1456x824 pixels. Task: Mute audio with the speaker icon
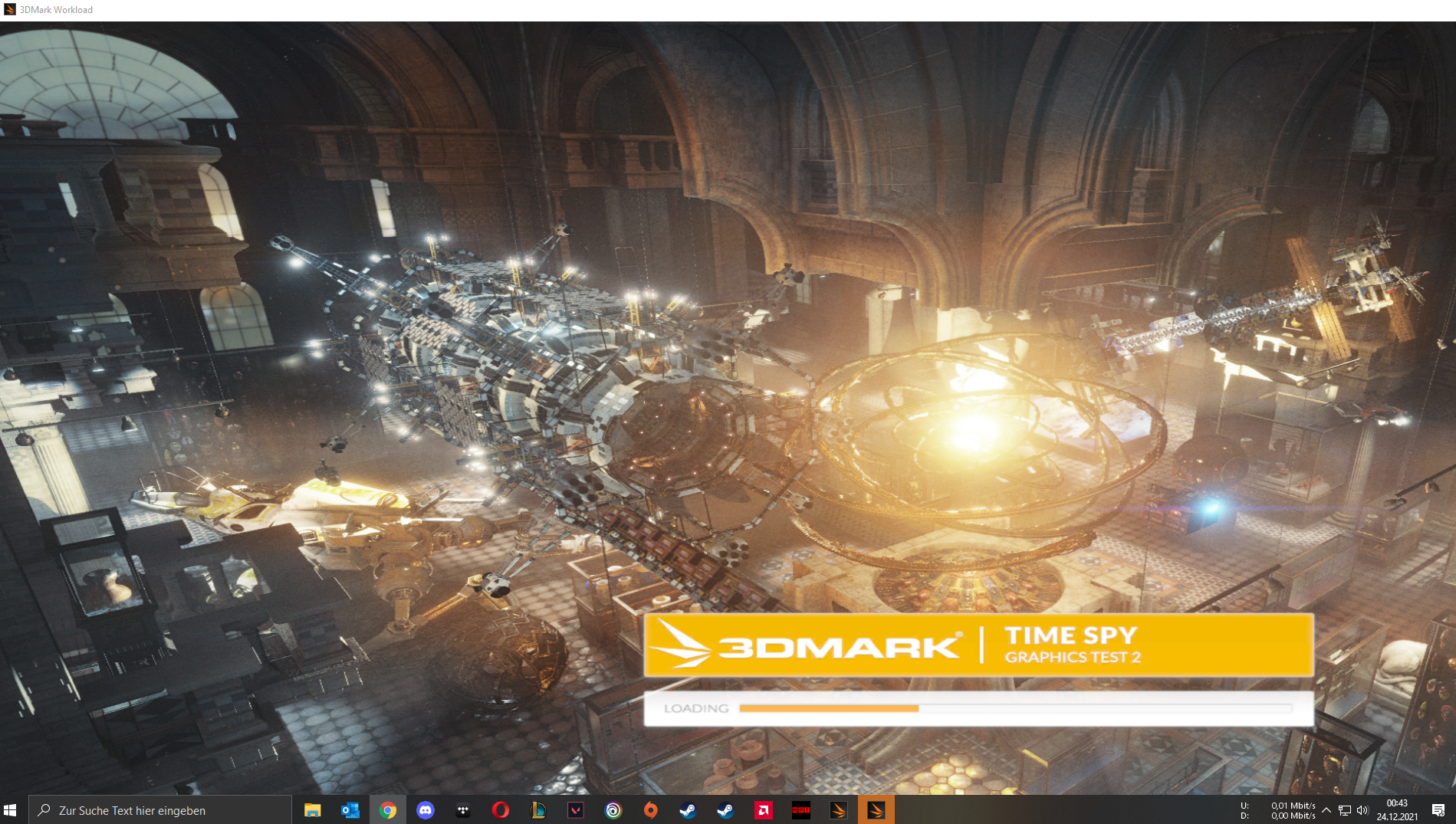pyautogui.click(x=1362, y=809)
